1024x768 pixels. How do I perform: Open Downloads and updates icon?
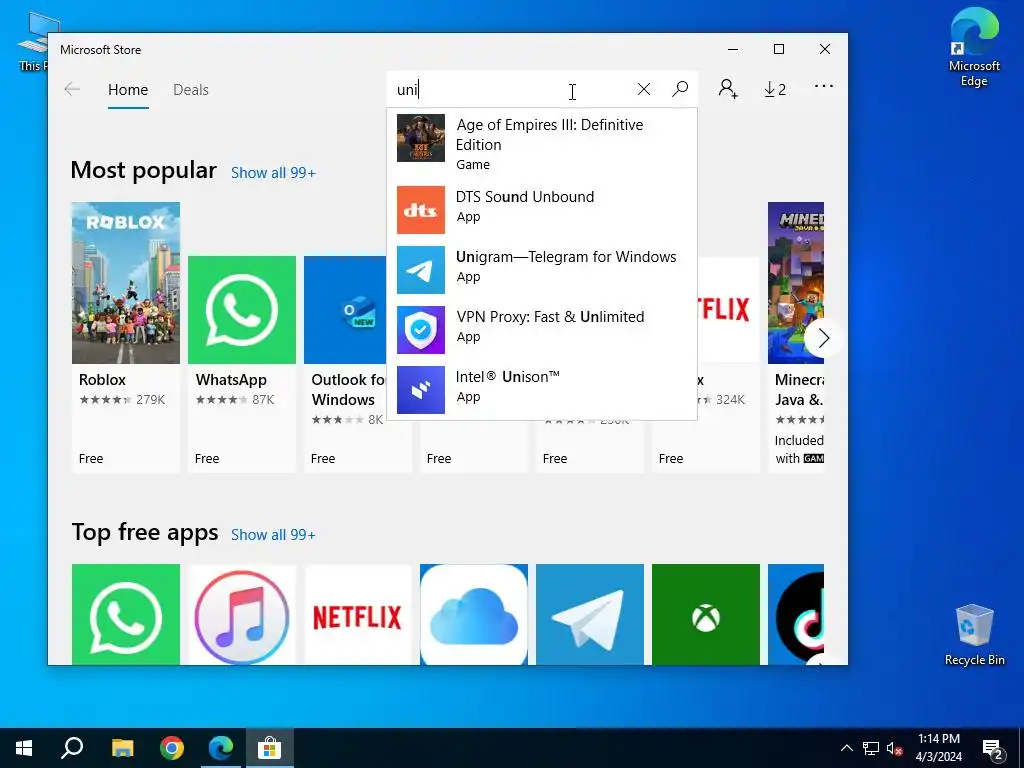[x=775, y=89]
